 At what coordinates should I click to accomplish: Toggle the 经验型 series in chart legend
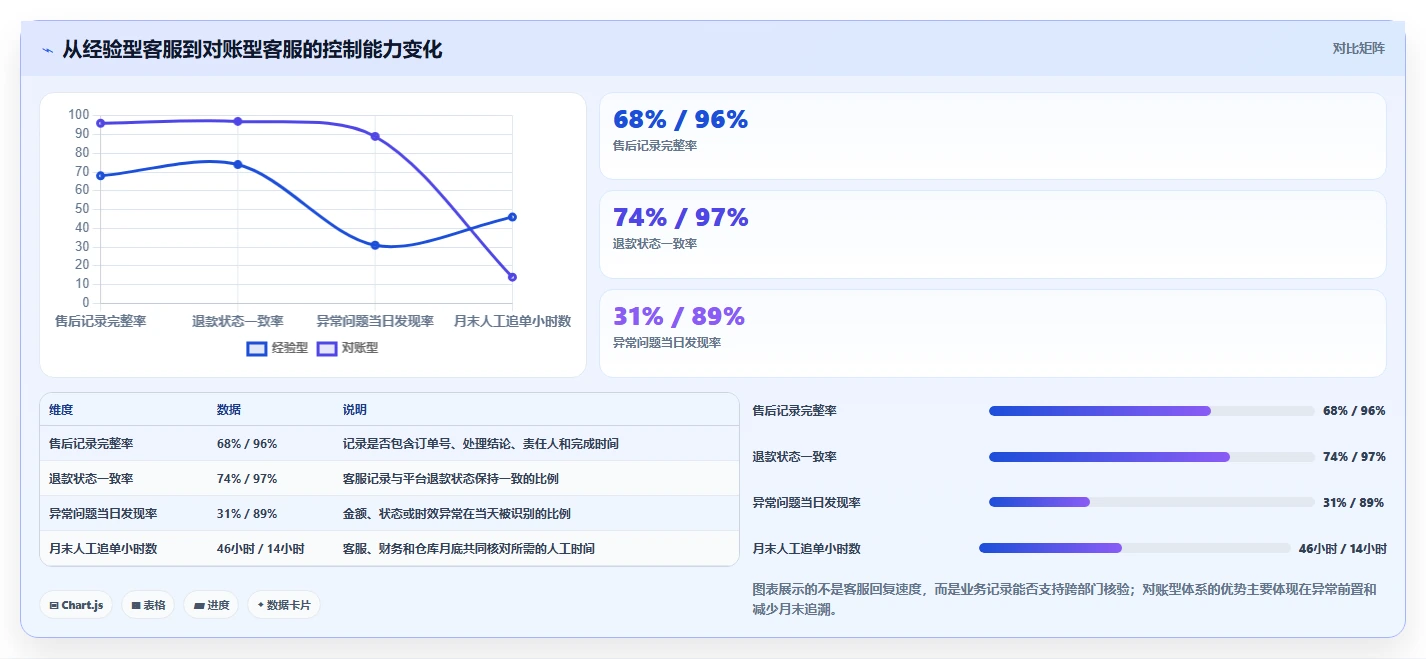pos(277,348)
